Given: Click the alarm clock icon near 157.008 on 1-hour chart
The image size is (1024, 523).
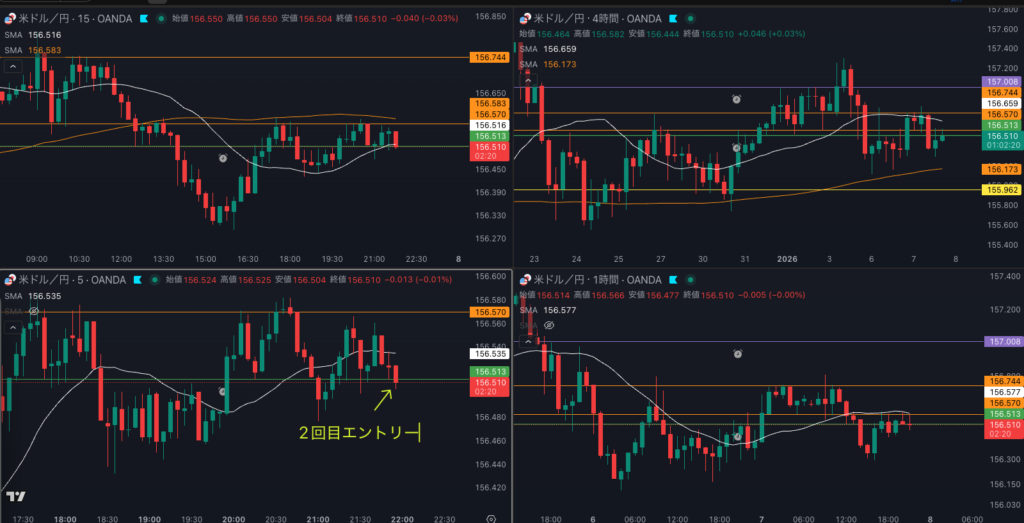Looking at the screenshot, I should pos(737,354).
